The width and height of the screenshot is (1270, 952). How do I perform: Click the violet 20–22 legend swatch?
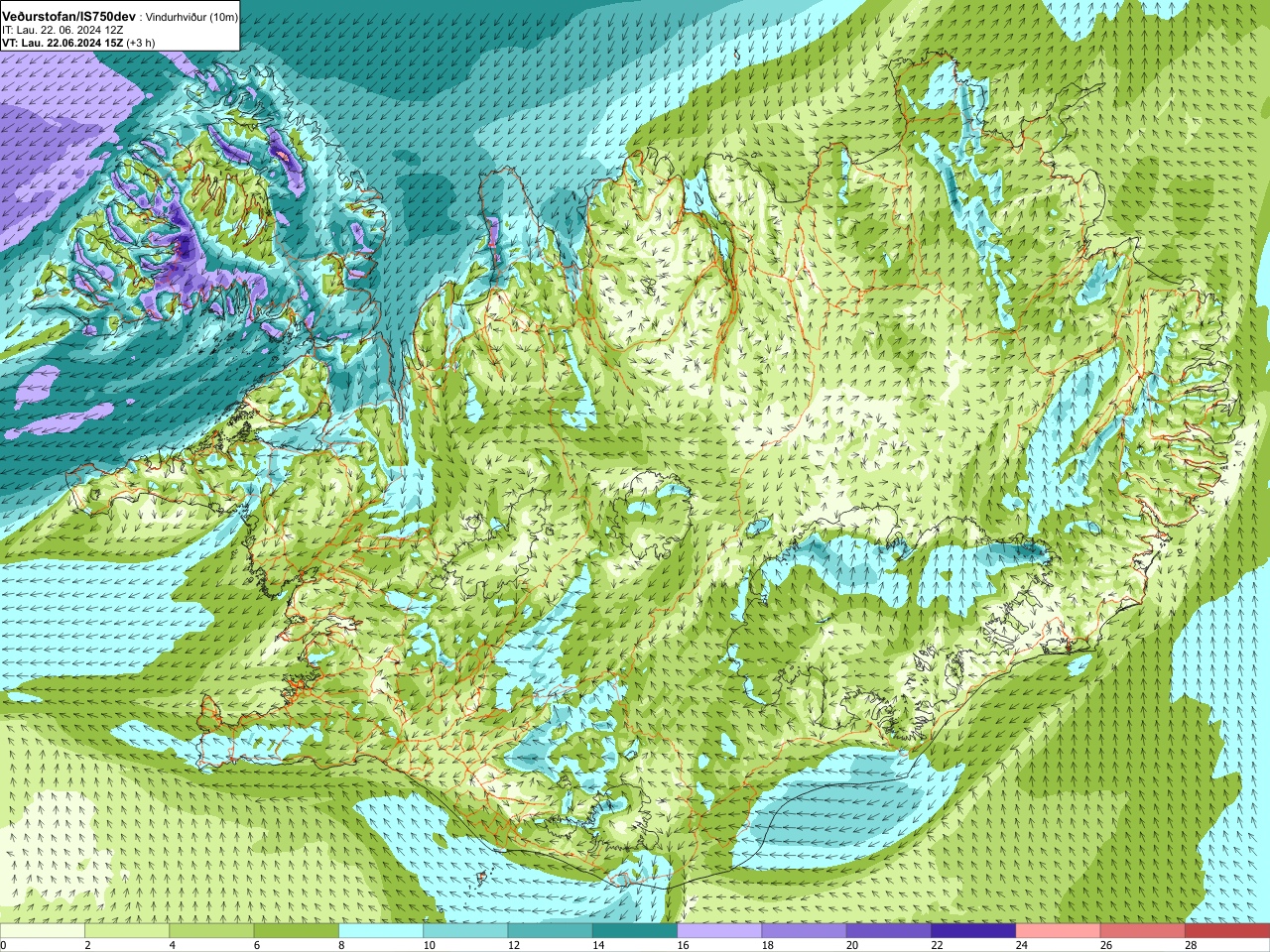889,930
